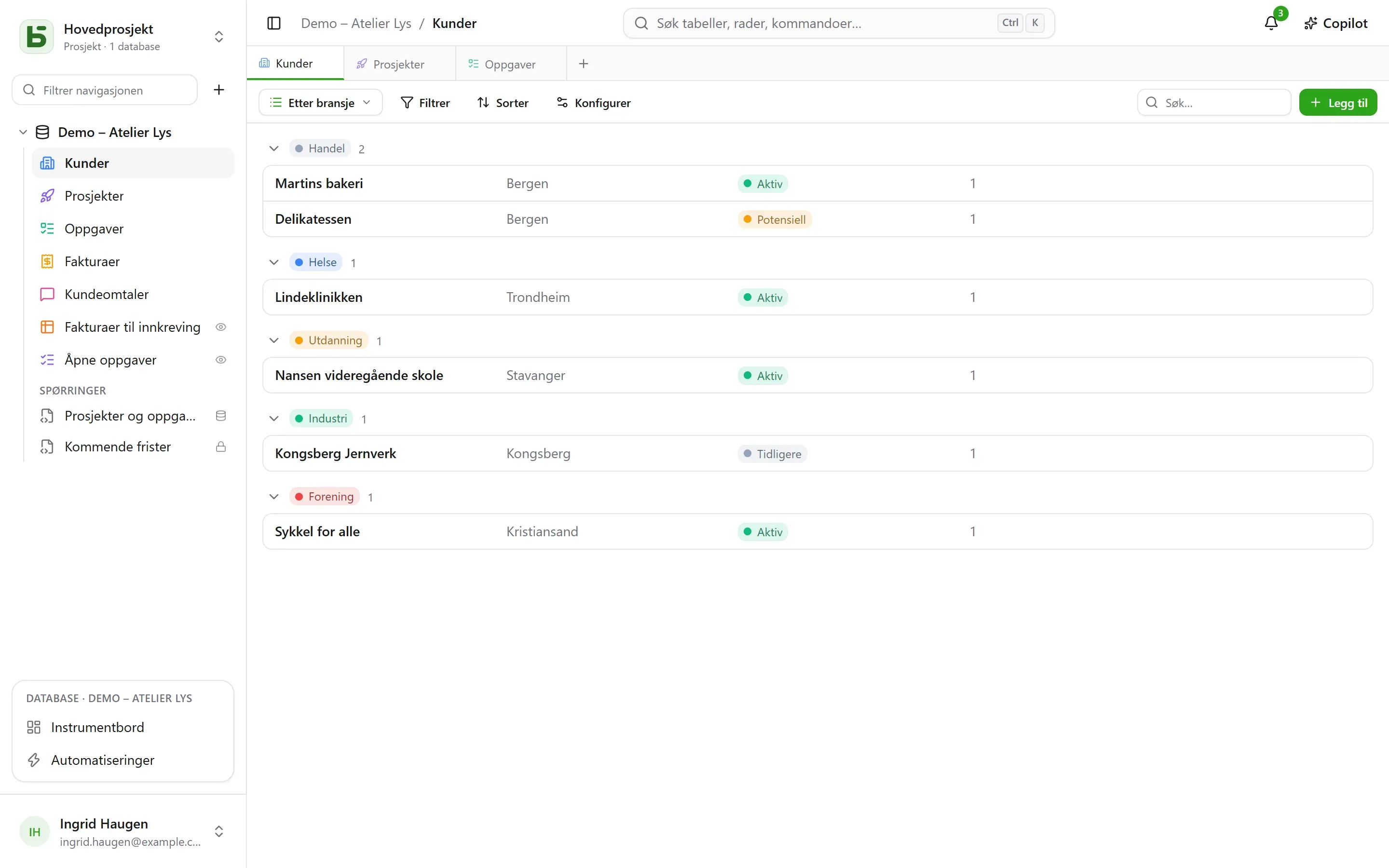Open Fakturaer til innkreving view

[x=133, y=326]
